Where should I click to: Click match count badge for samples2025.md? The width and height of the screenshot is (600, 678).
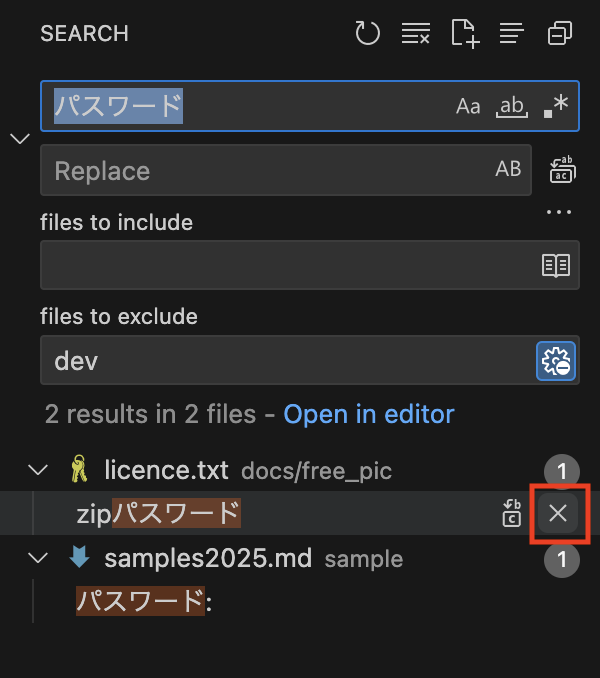click(562, 560)
